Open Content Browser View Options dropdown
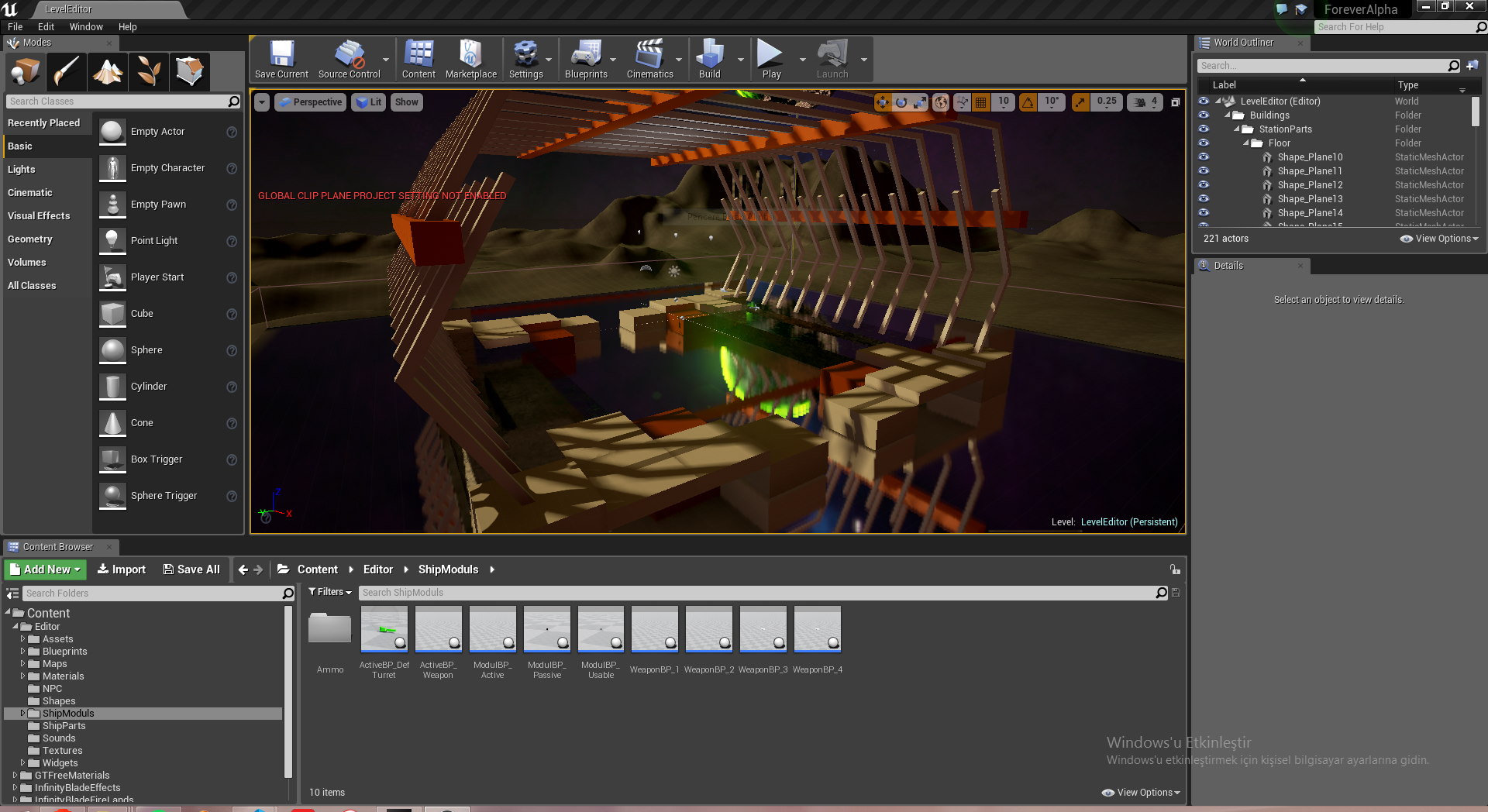This screenshot has width=1488, height=812. (1141, 793)
